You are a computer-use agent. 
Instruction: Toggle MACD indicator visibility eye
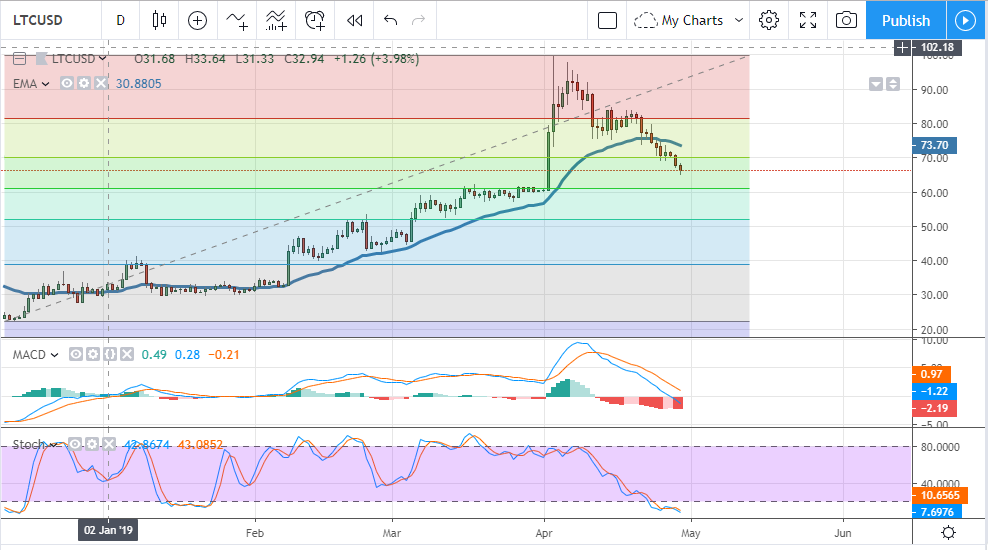(76, 354)
